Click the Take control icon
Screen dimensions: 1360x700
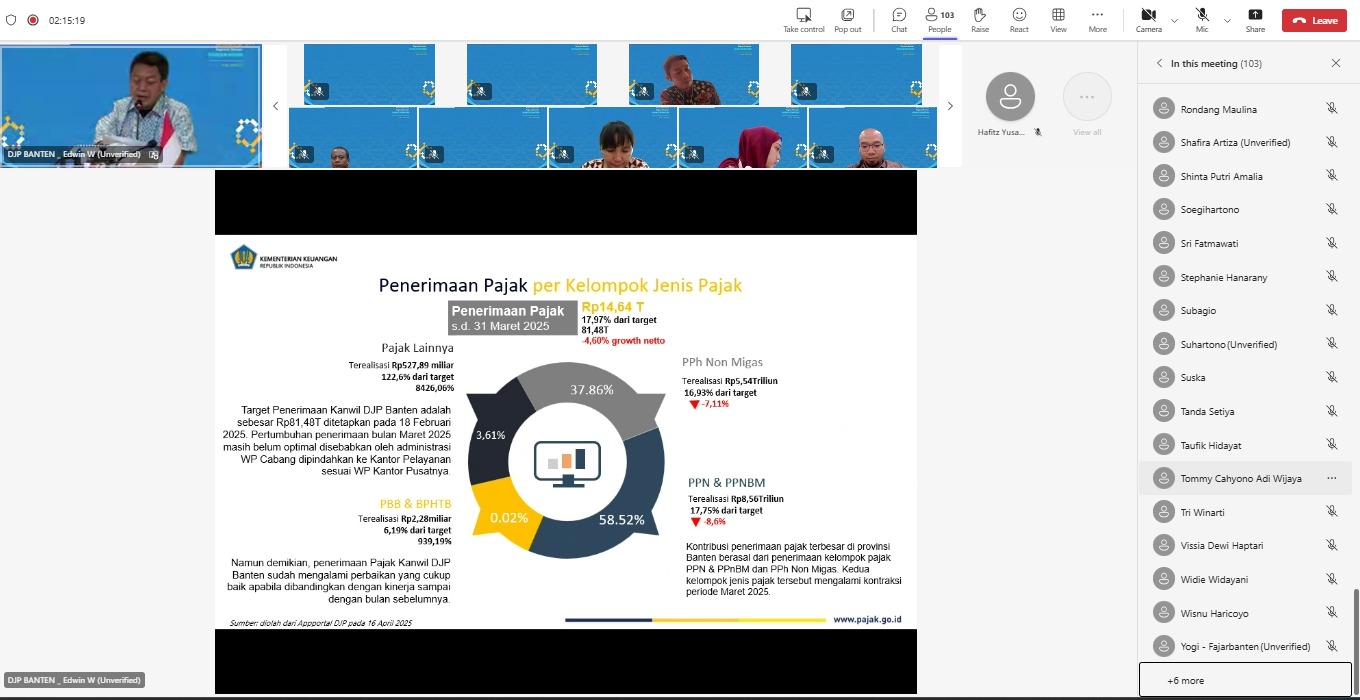tap(803, 15)
